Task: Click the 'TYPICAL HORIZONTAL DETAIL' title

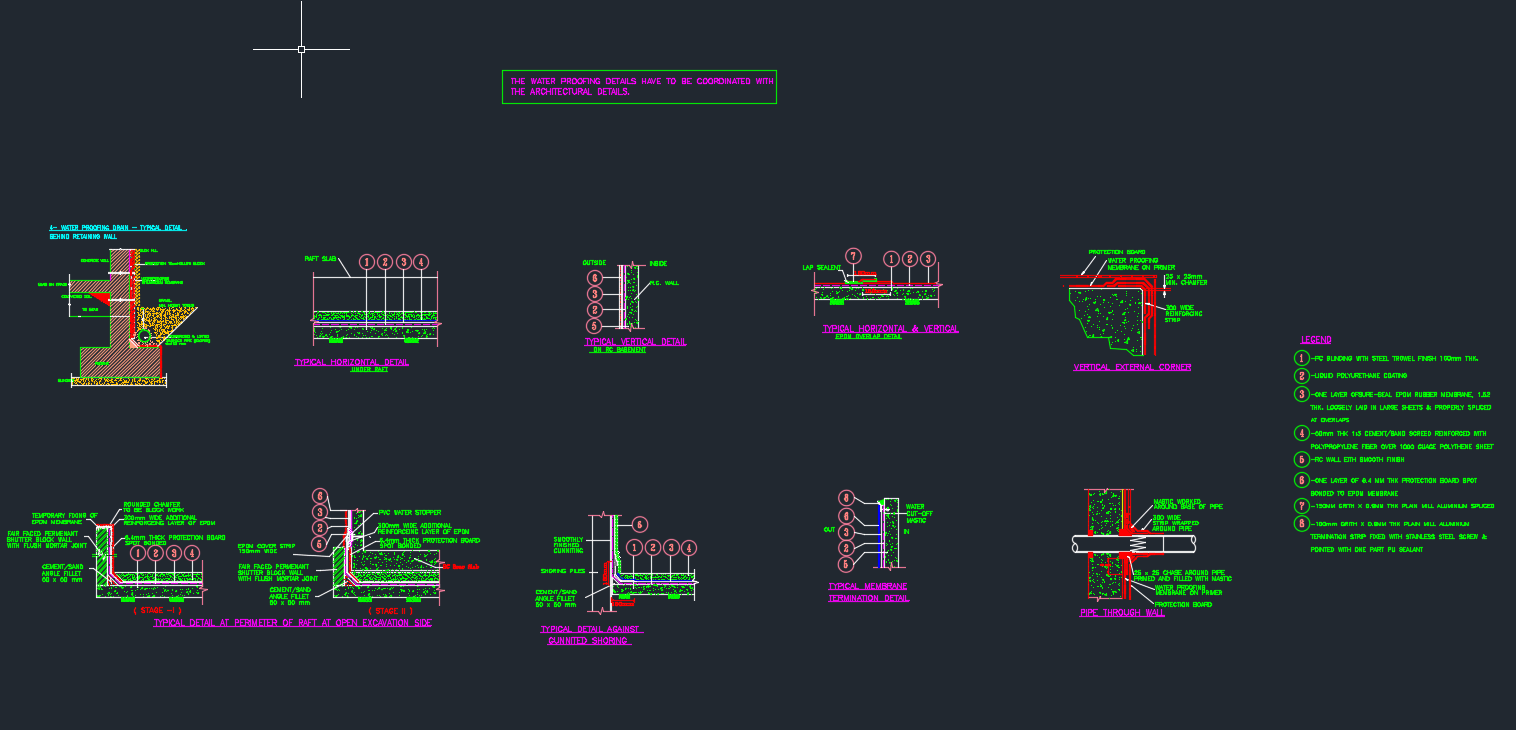Action: coord(351,362)
